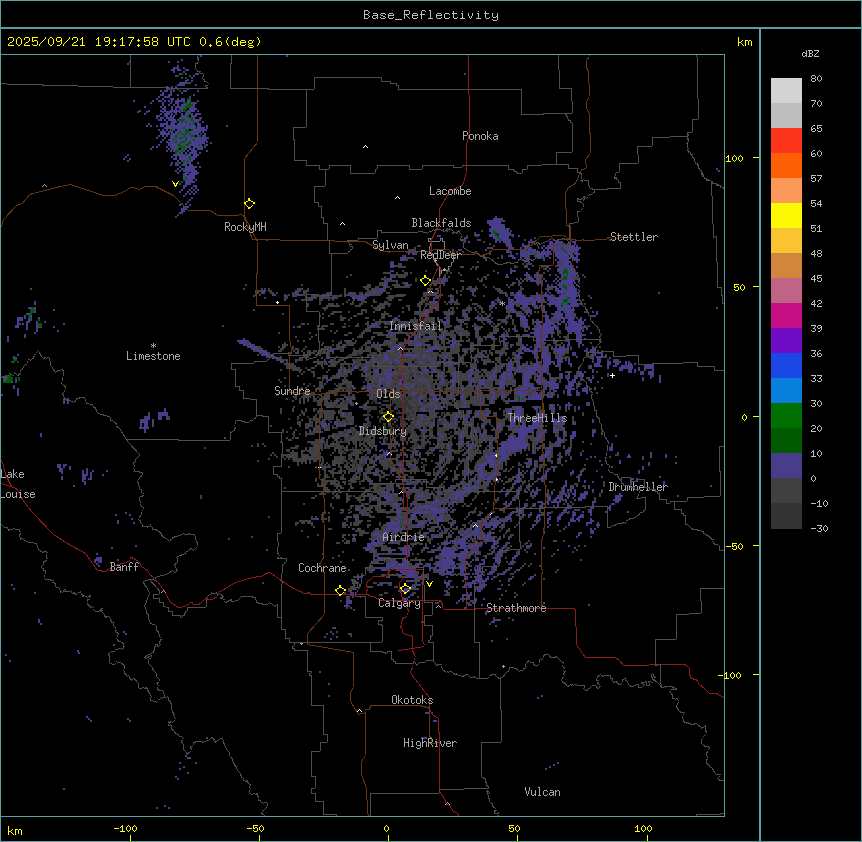Click the Sundre city label
The height and width of the screenshot is (842, 862).
[x=292, y=391]
